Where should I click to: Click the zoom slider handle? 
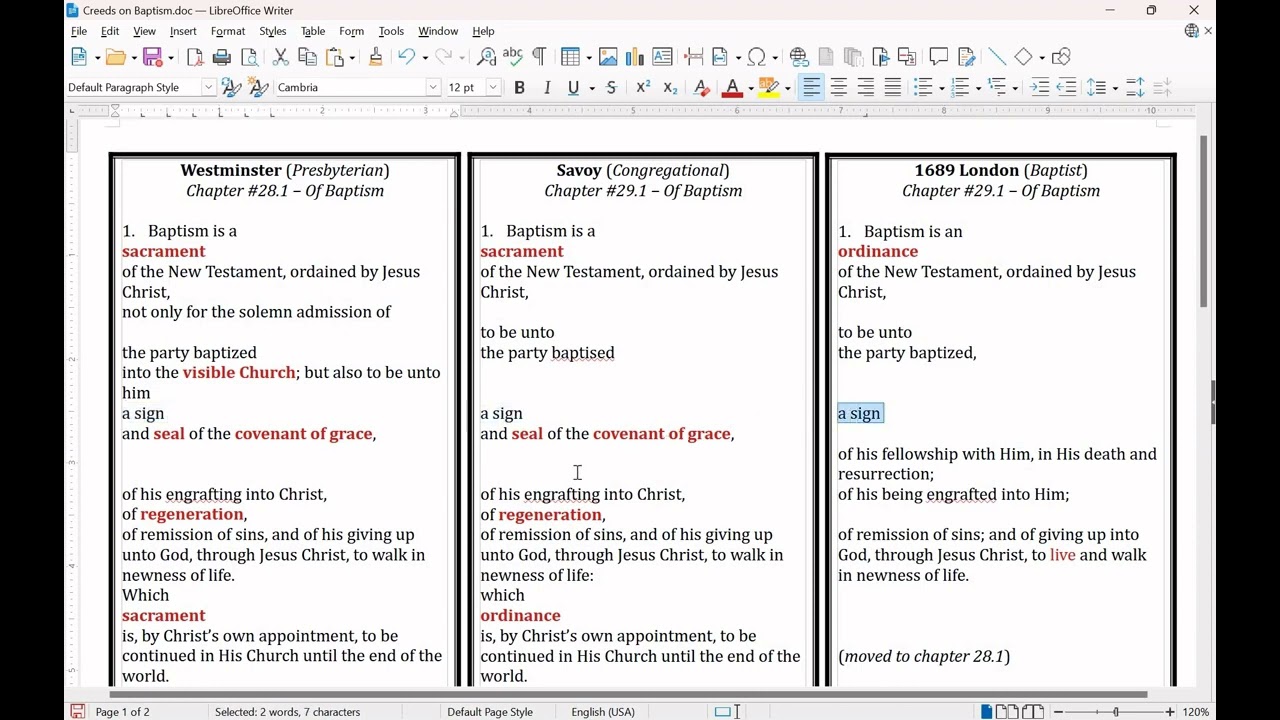[1116, 712]
